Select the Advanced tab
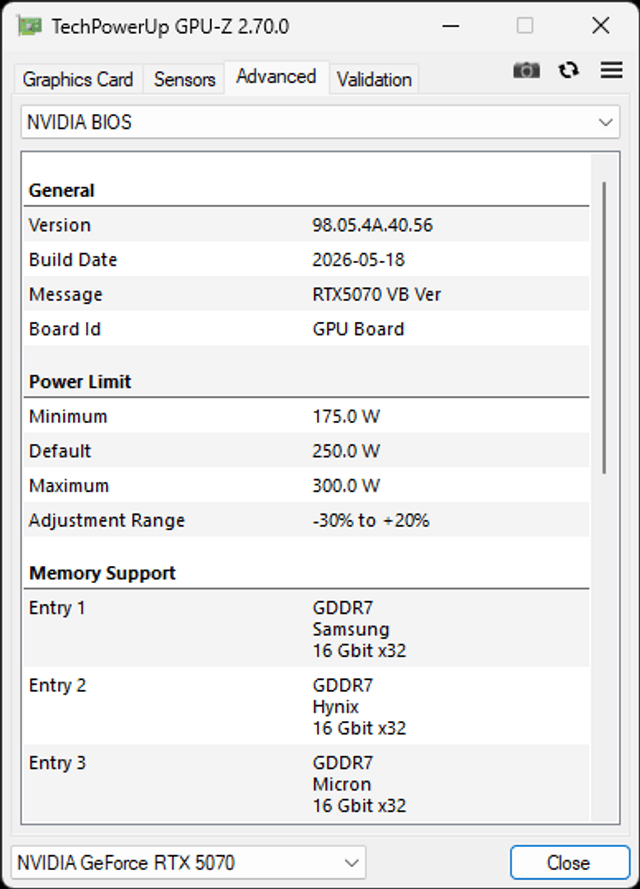640x889 pixels. coord(276,77)
